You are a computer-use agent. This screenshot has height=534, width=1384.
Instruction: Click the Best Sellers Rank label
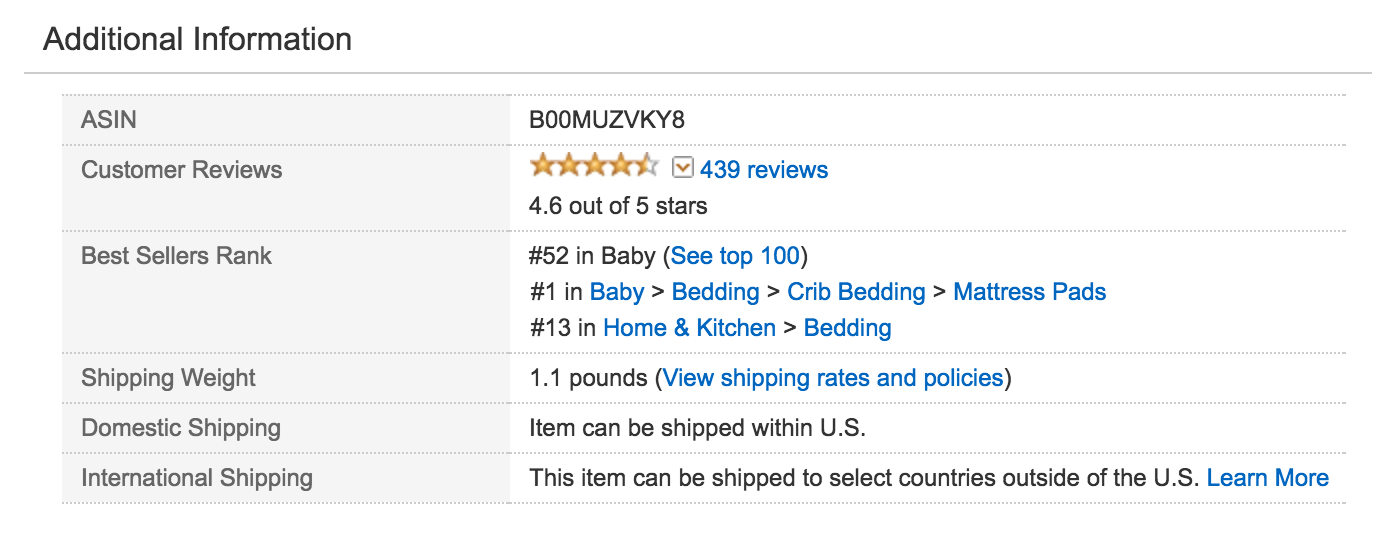coord(176,256)
